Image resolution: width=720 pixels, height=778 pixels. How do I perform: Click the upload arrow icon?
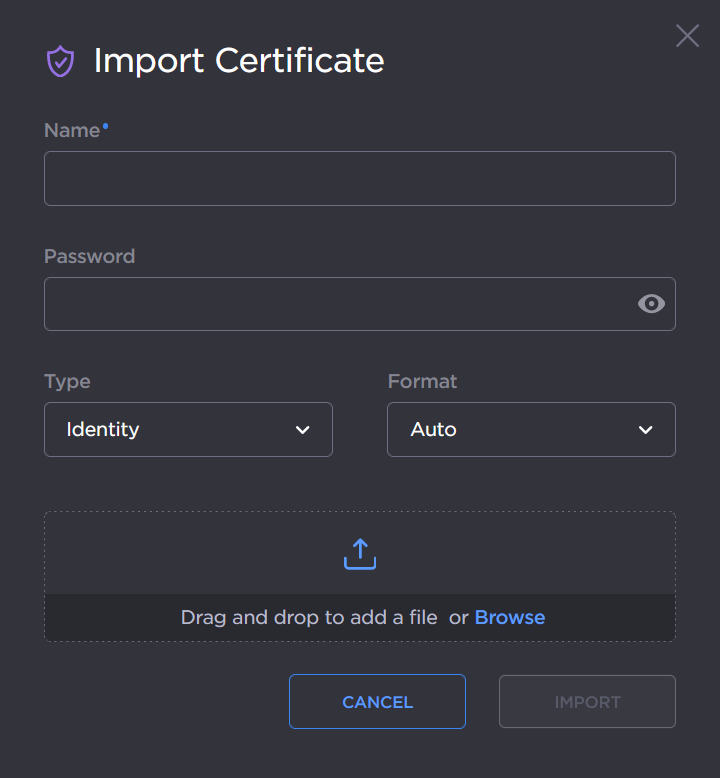[360, 554]
